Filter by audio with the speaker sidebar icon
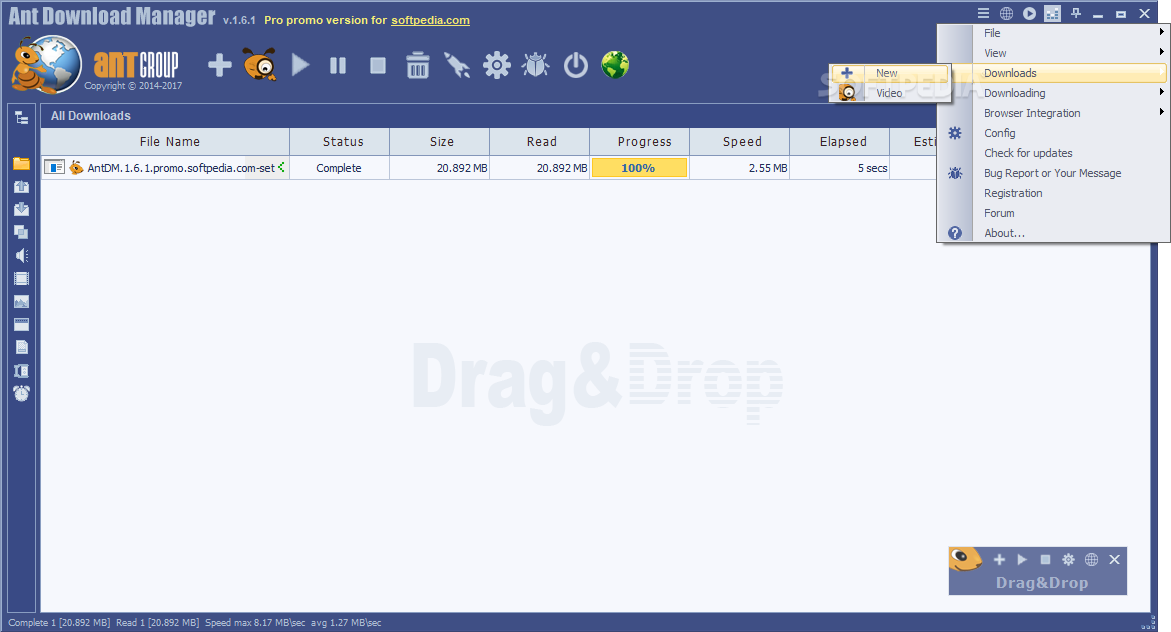This screenshot has width=1171, height=632. tap(22, 255)
